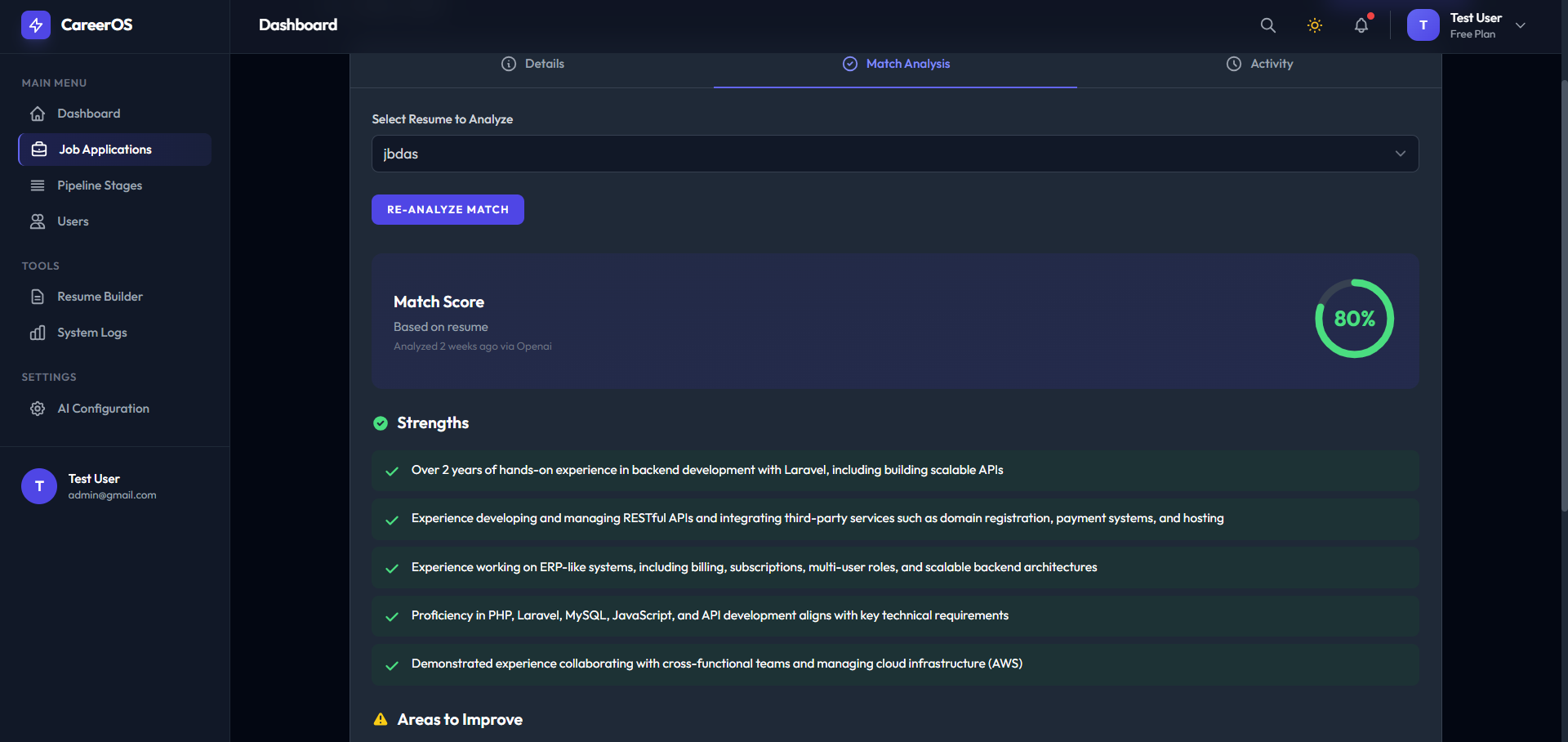The height and width of the screenshot is (742, 1568).
Task: Switch to the Details tab
Action: coord(532,64)
